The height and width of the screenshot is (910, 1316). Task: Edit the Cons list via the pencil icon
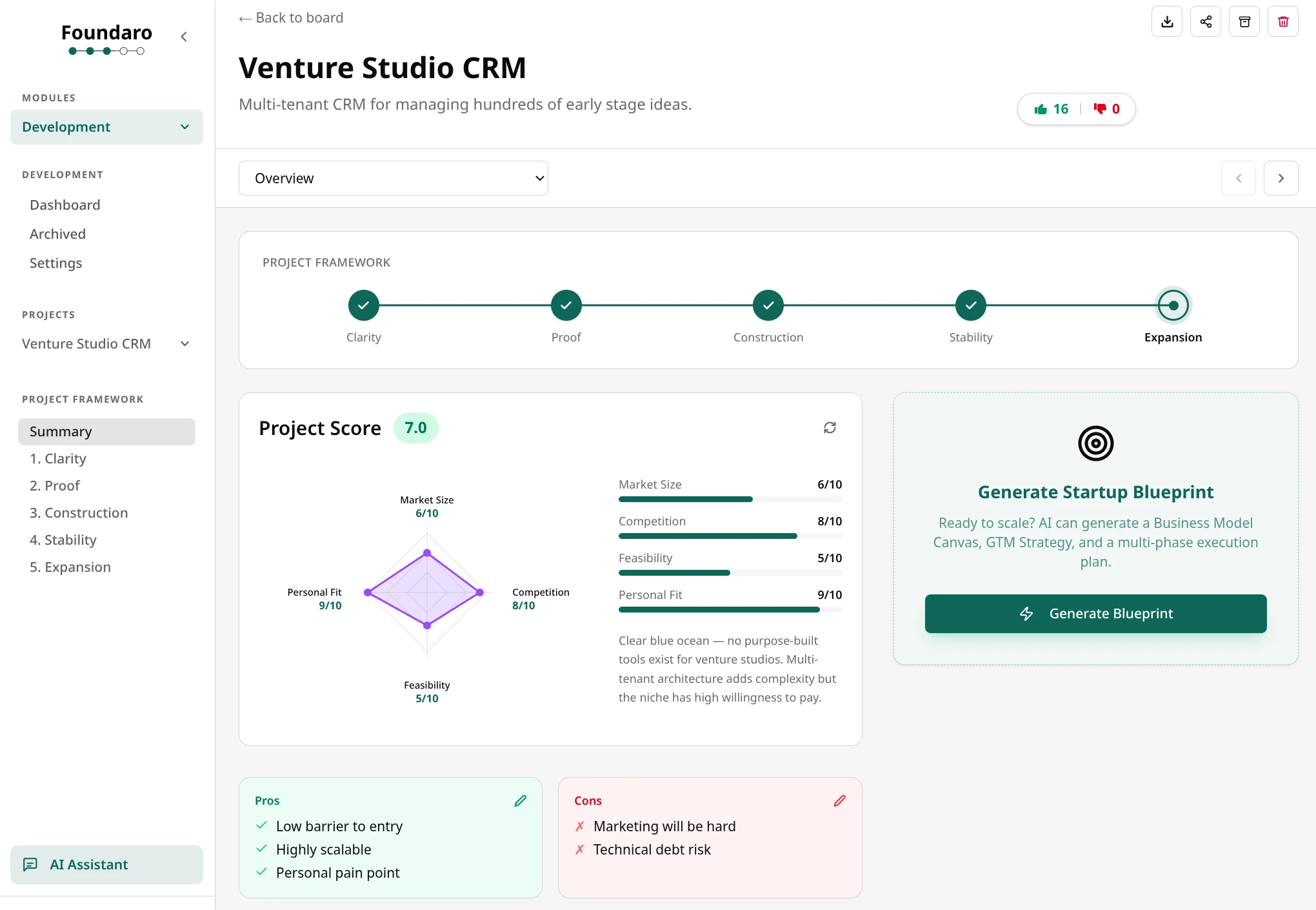point(839,800)
